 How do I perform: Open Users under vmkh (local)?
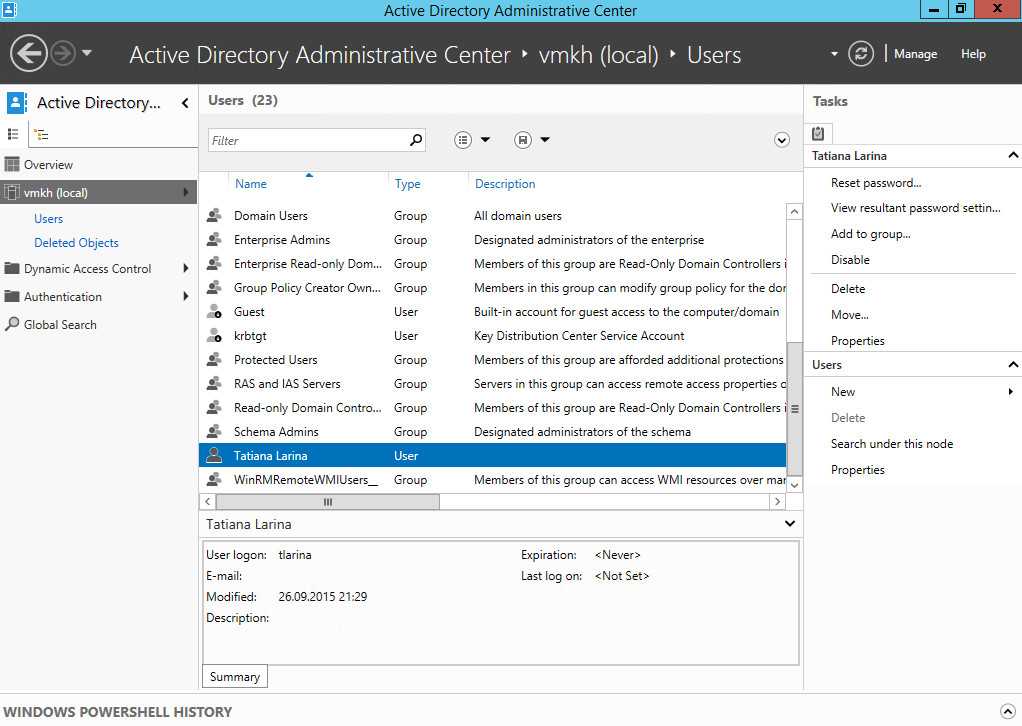pyautogui.click(x=48, y=219)
